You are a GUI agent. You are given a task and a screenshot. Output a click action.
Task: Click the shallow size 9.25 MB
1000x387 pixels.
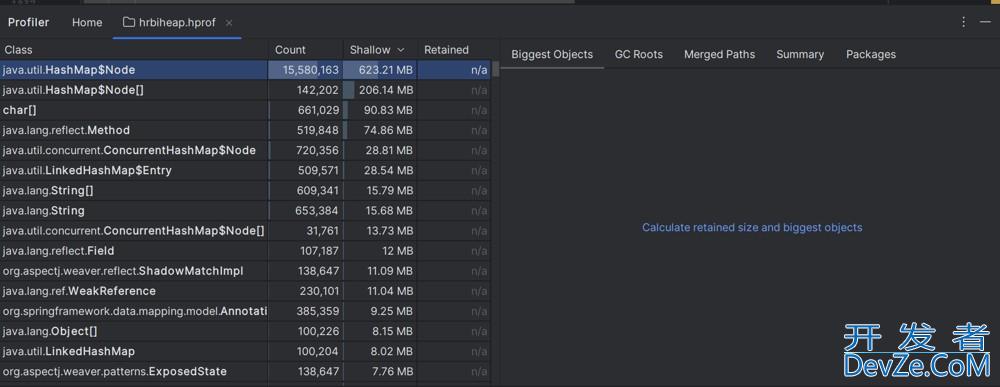[392, 311]
